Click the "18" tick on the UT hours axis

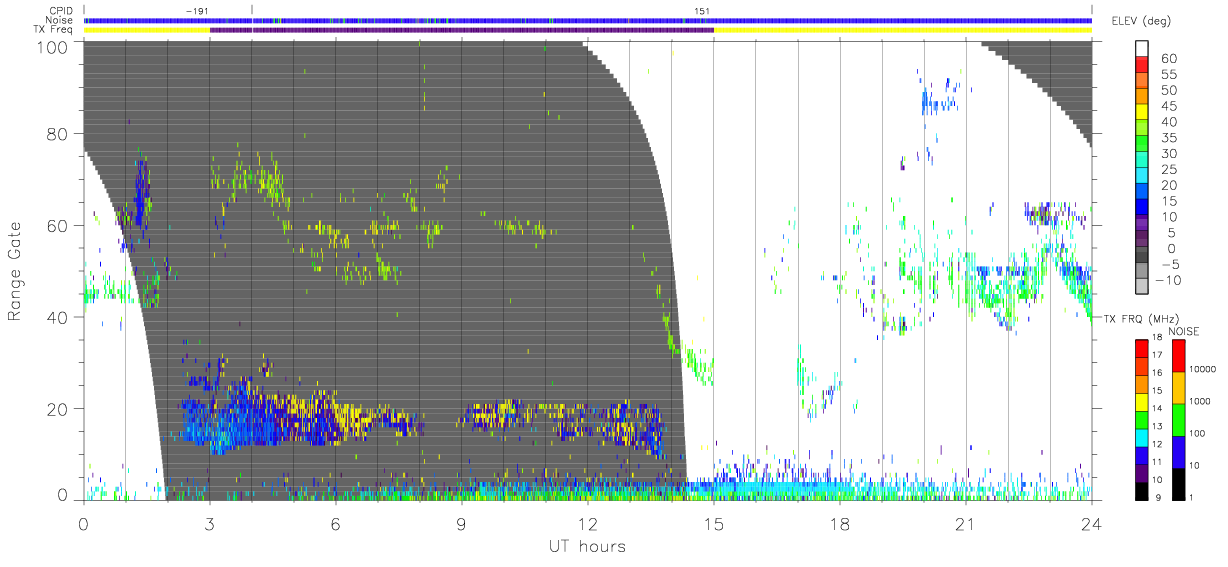[x=839, y=524]
